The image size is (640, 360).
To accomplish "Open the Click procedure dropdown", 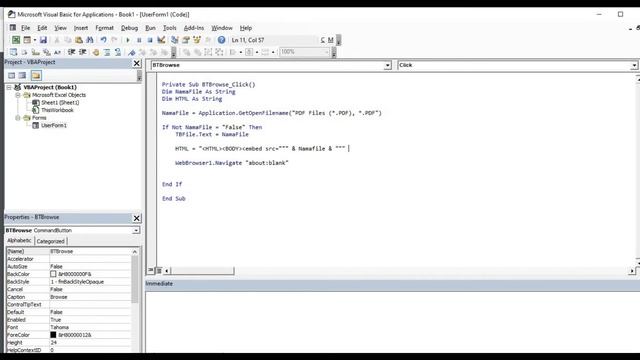I will coord(634,65).
